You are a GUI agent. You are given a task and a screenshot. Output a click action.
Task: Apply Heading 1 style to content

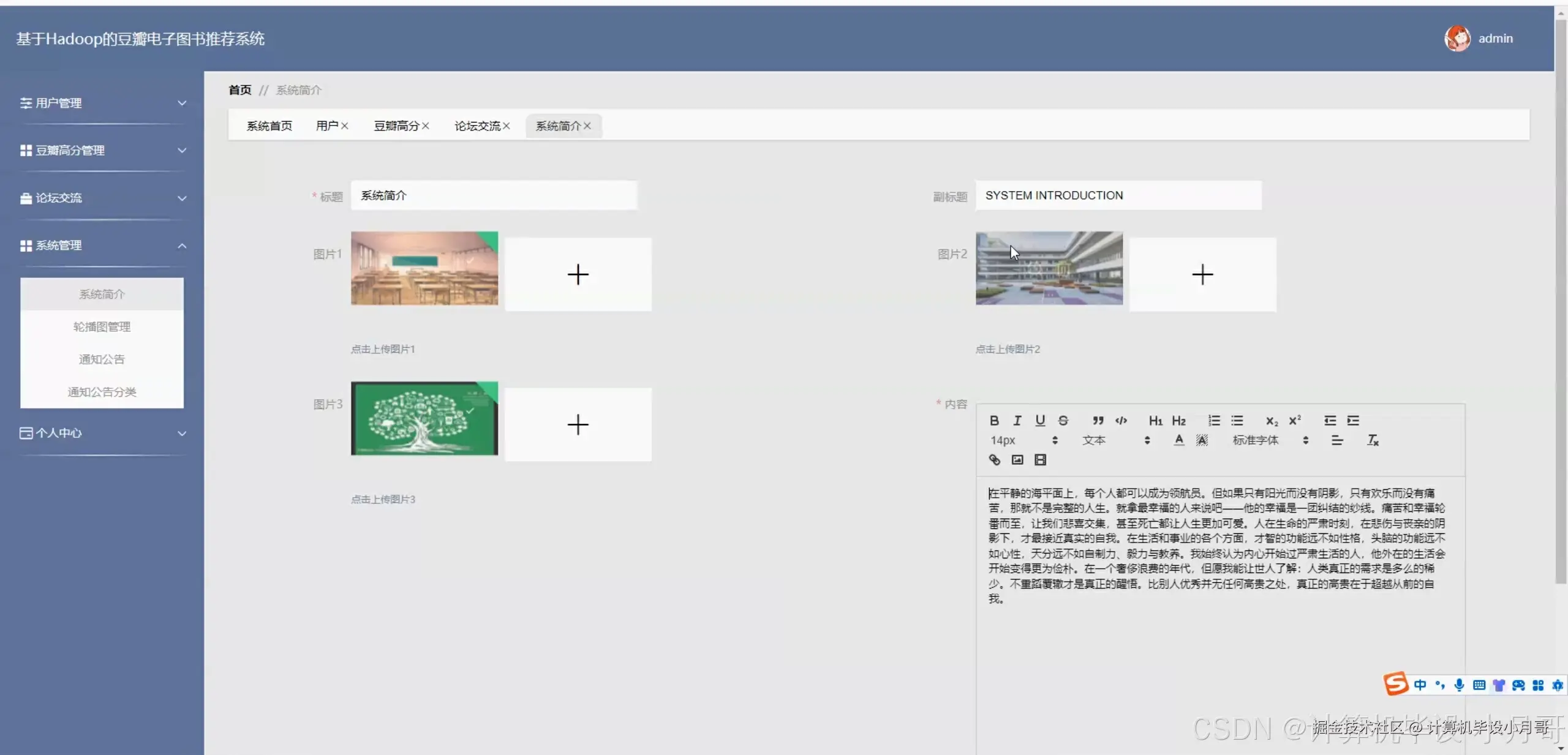click(x=1155, y=421)
